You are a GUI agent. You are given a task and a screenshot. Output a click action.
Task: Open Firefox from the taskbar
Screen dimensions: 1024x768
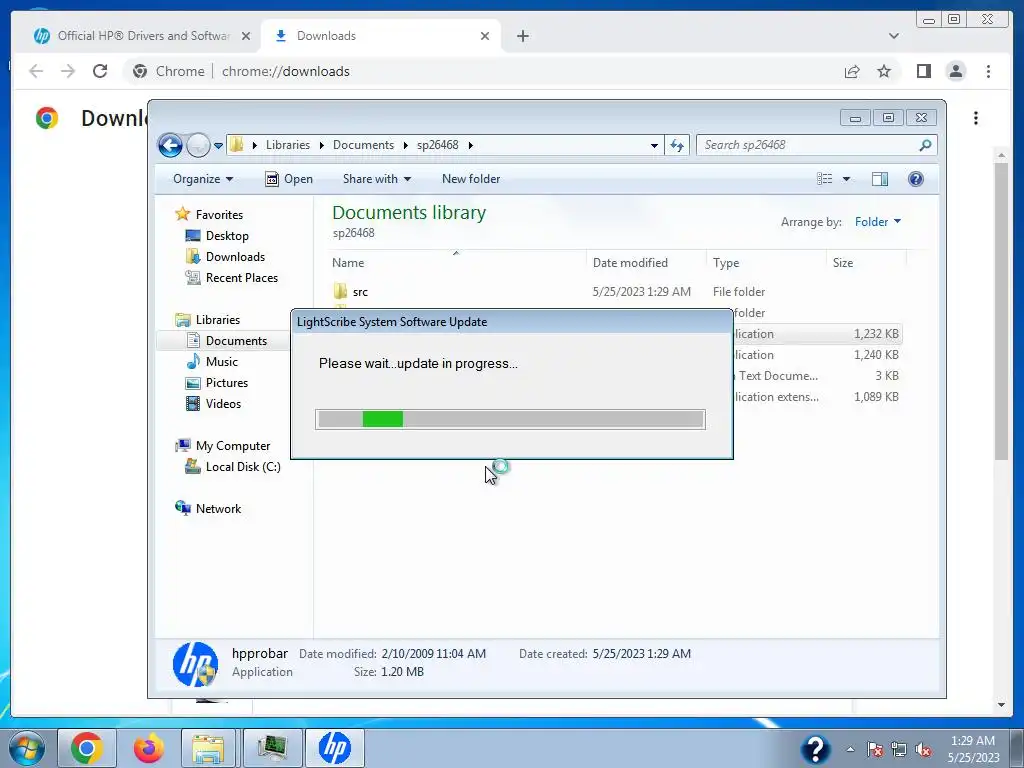point(148,748)
